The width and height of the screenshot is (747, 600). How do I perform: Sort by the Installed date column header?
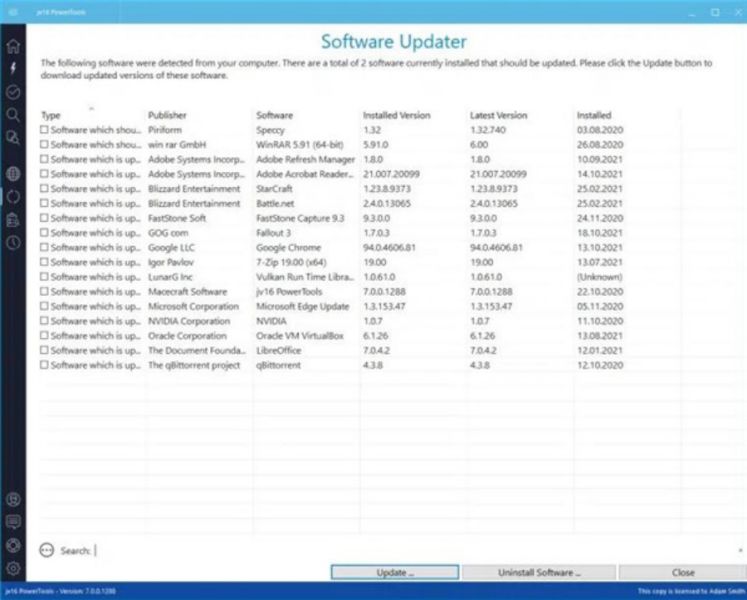[594, 115]
